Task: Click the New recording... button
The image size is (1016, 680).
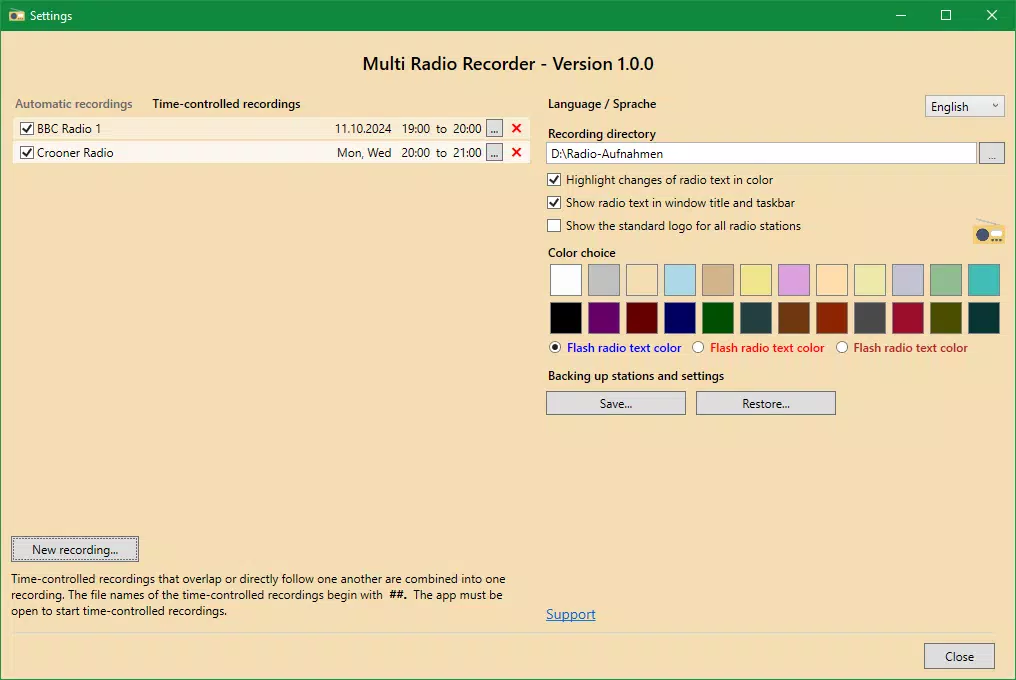Action: pos(75,549)
